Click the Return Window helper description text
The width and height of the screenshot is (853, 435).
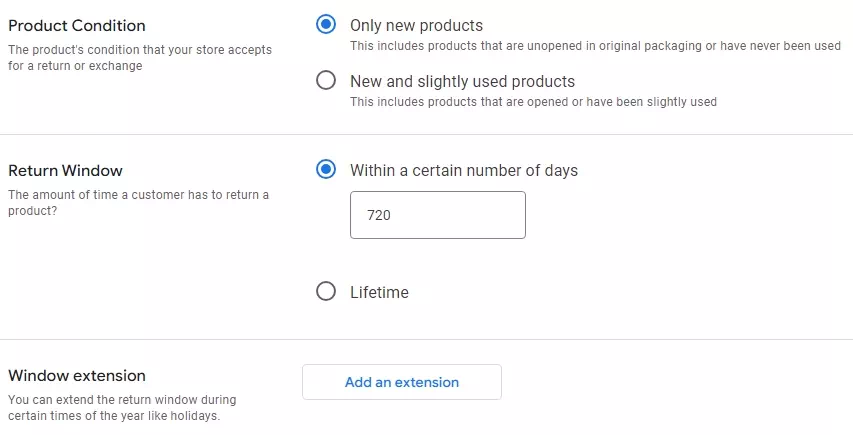coord(138,202)
